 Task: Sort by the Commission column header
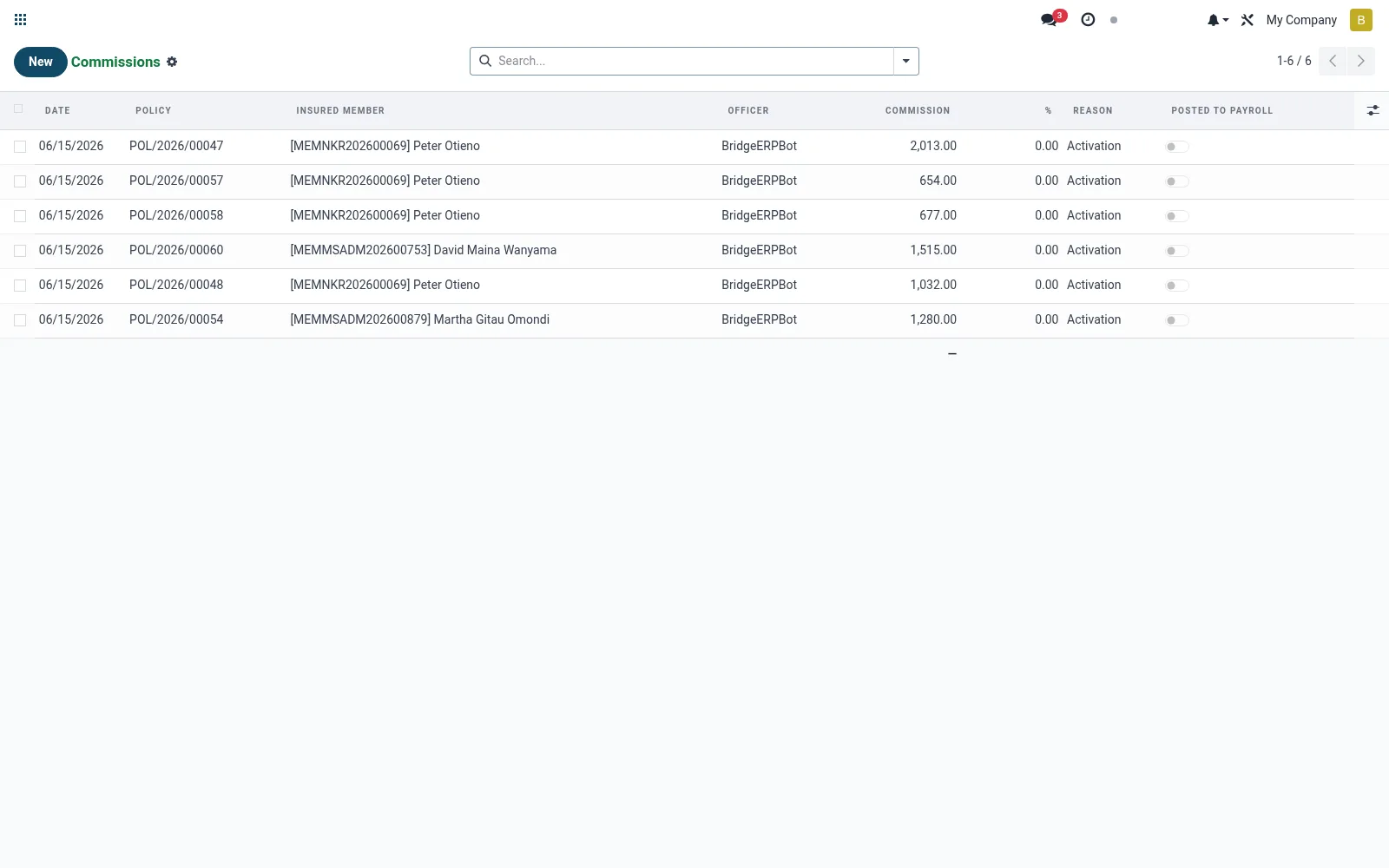tap(918, 110)
